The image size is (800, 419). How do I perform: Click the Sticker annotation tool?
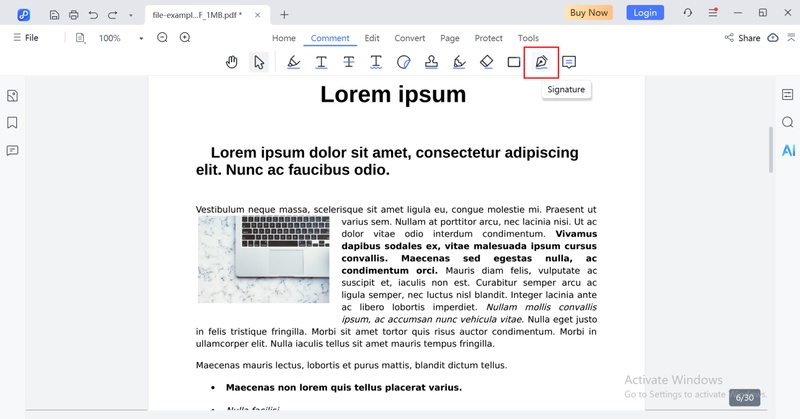pyautogui.click(x=404, y=62)
